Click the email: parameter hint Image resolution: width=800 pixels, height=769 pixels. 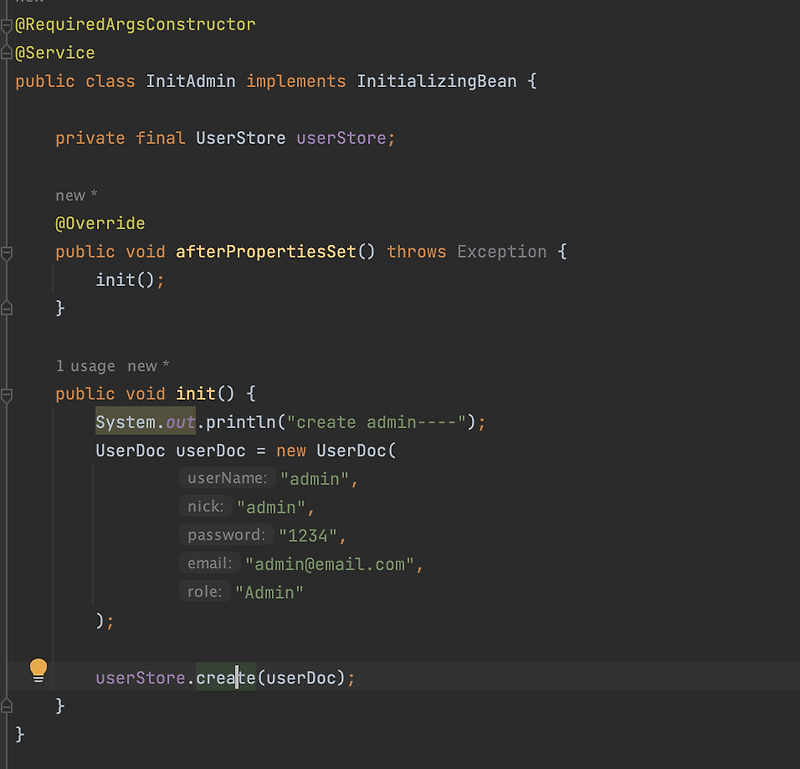210,563
